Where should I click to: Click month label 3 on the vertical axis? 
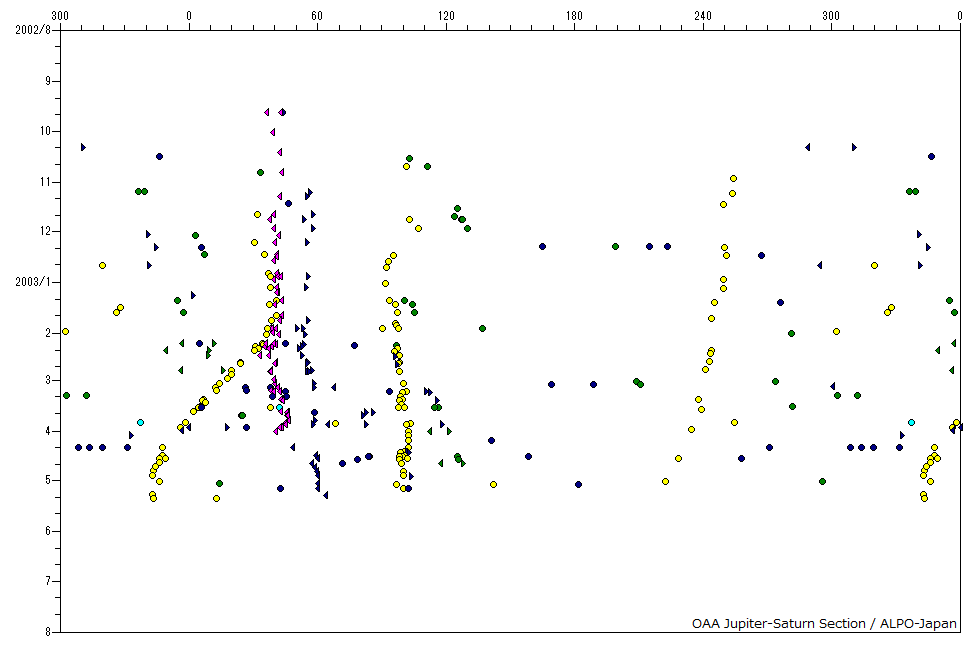coord(48,380)
